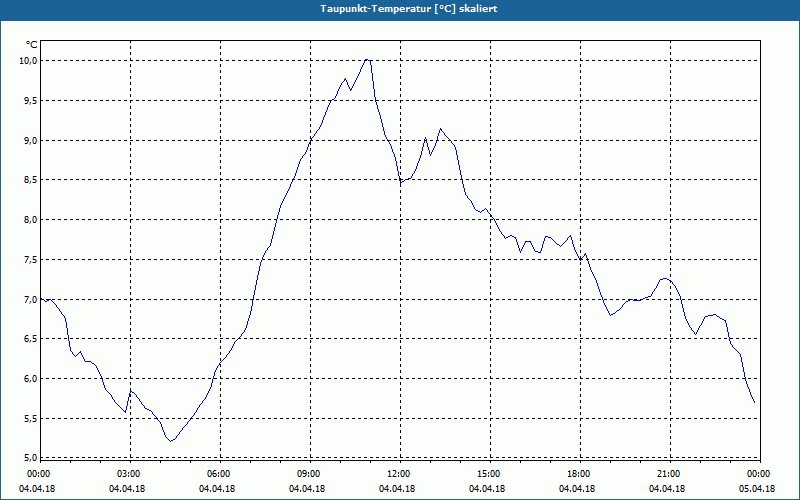
Task: Click the 9,5 y-axis label
Action: (x=30, y=101)
